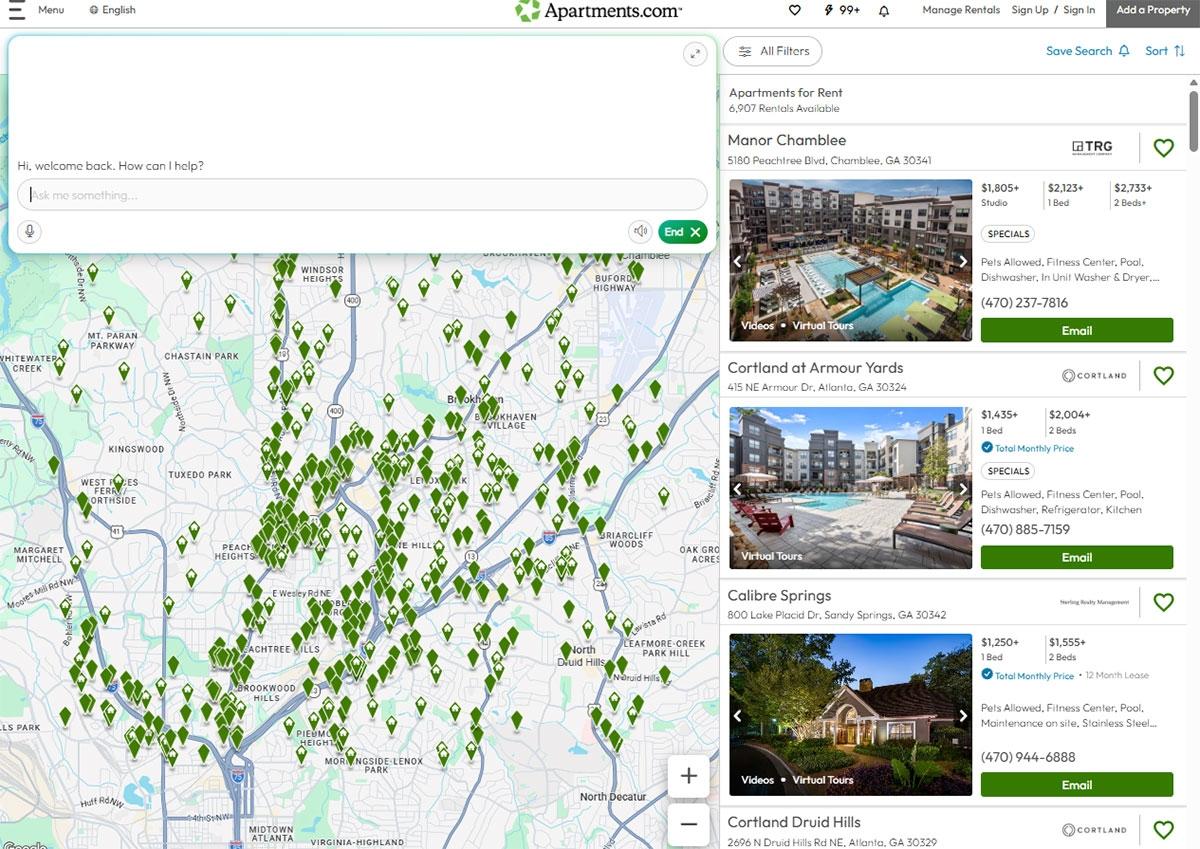Zoom in on the map

689,776
